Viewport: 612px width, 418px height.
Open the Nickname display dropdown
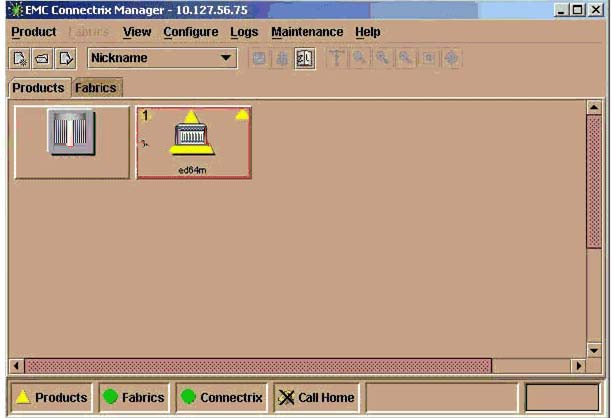[x=162, y=58]
